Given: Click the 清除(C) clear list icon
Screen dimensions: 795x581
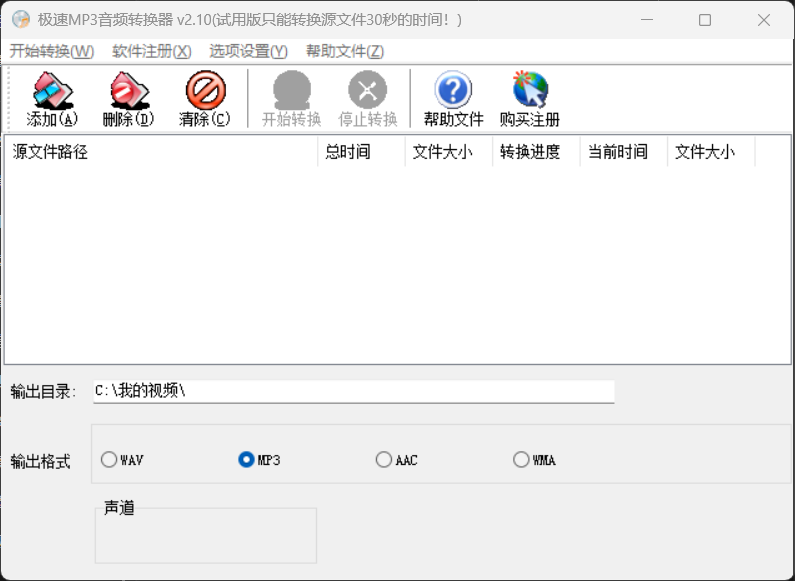Looking at the screenshot, I should pyautogui.click(x=205, y=90).
